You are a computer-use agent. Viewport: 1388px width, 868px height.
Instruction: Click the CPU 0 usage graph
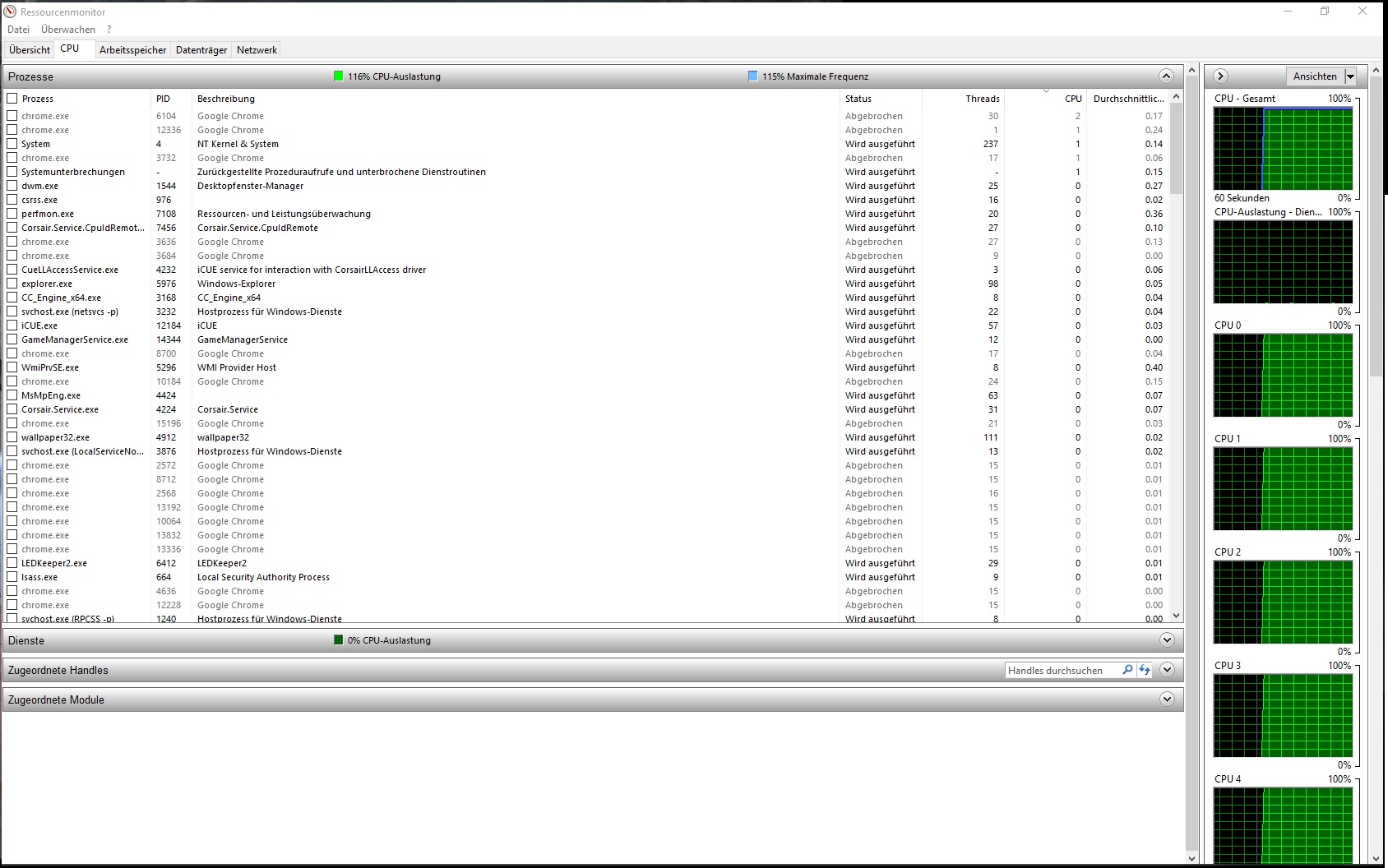point(1283,376)
